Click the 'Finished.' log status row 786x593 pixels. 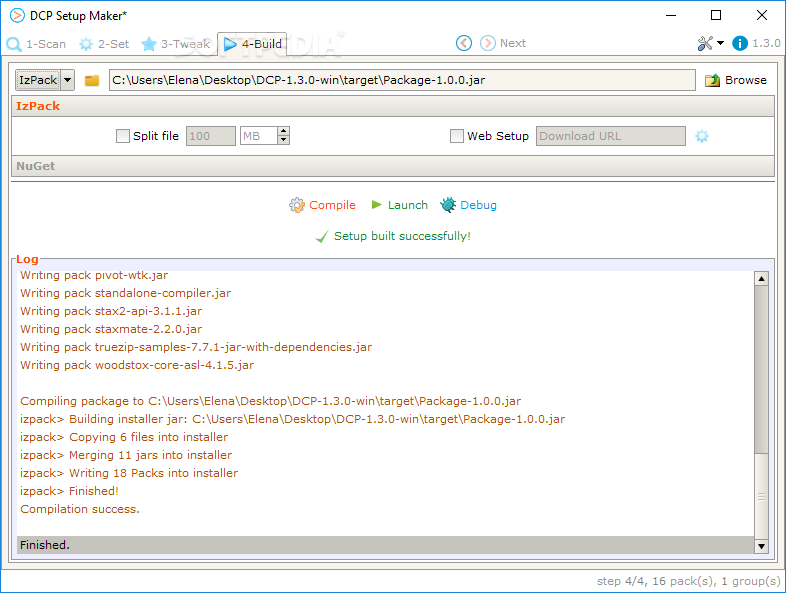pos(385,545)
